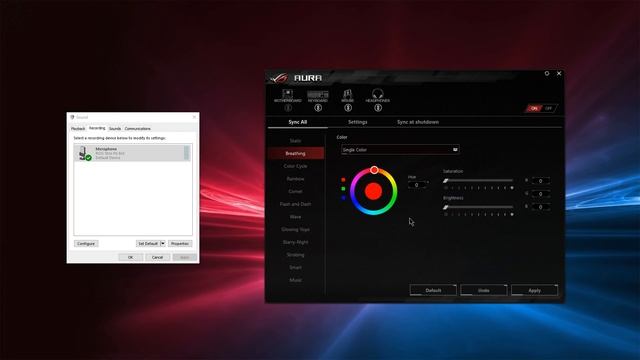Open the Sync at shutdown tab
This screenshot has height=360, width=640.
[x=418, y=122]
